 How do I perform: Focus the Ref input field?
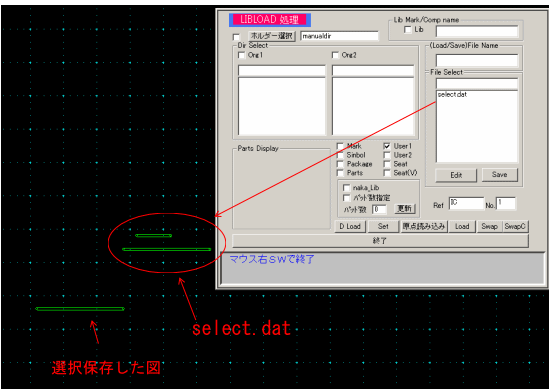point(466,203)
